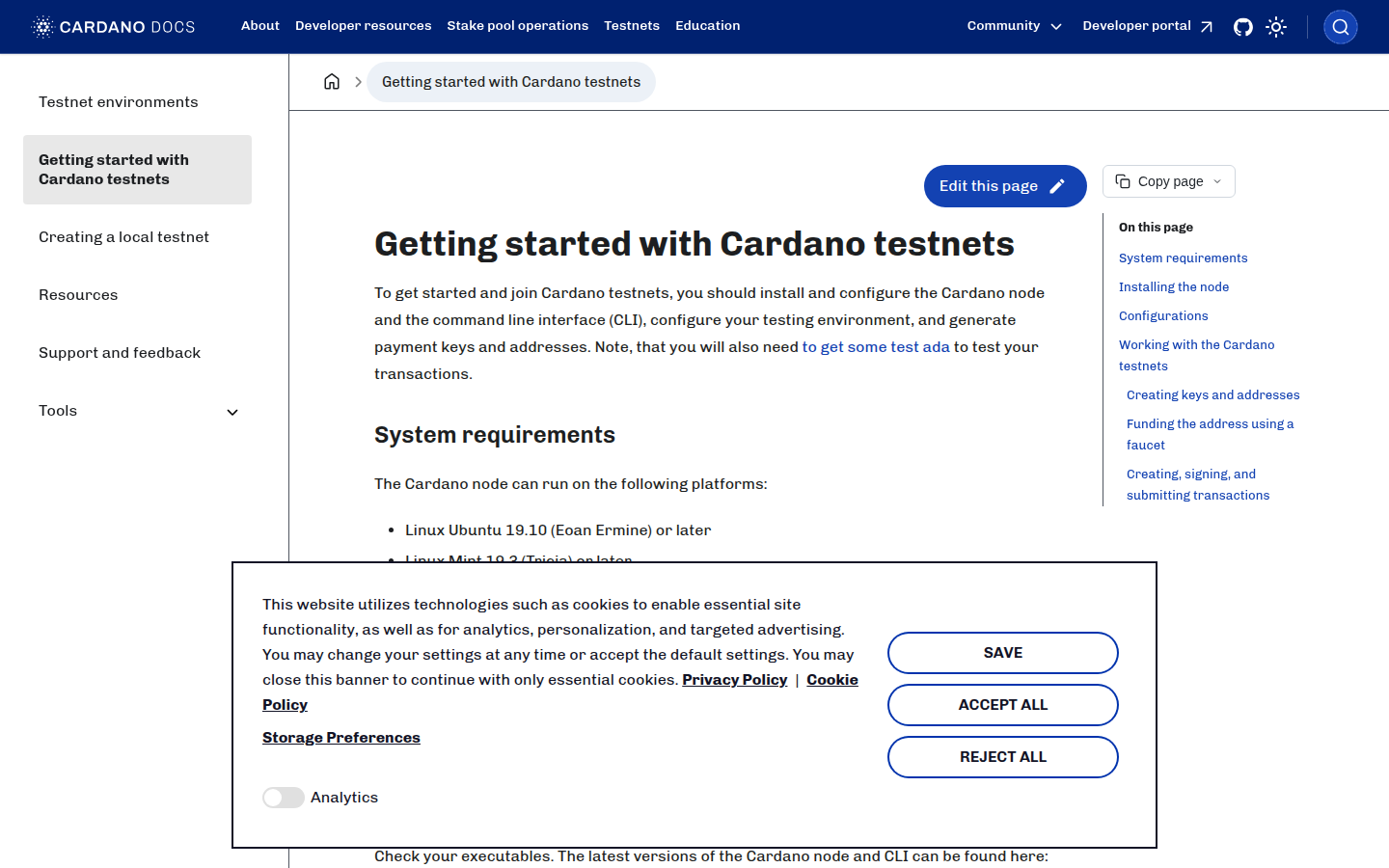Jump to Working with the Cardano testnets

tap(1196, 355)
